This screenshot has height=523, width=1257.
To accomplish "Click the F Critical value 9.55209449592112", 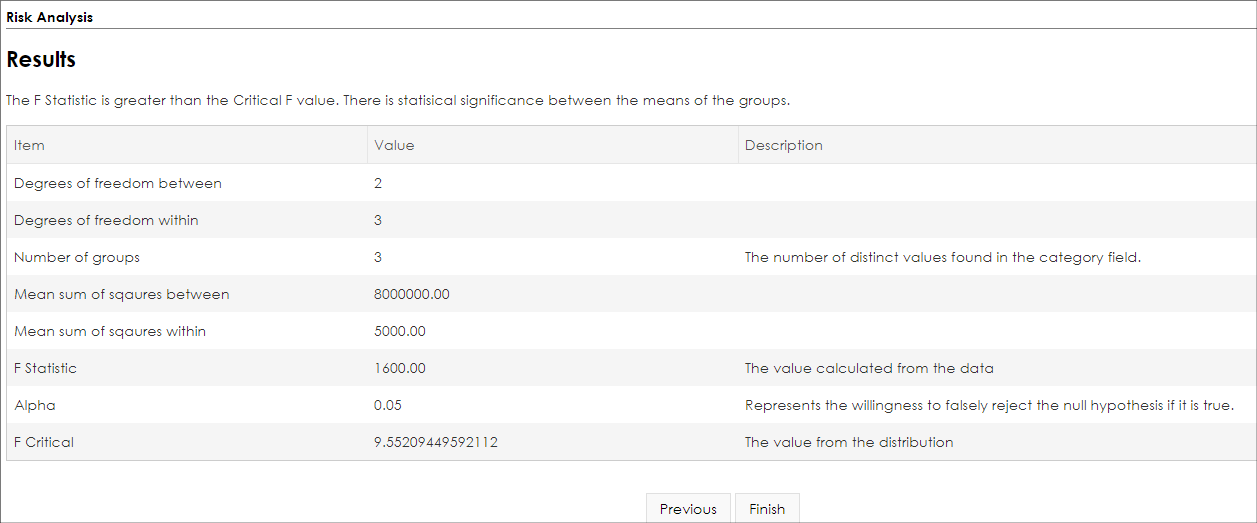I will [x=436, y=442].
